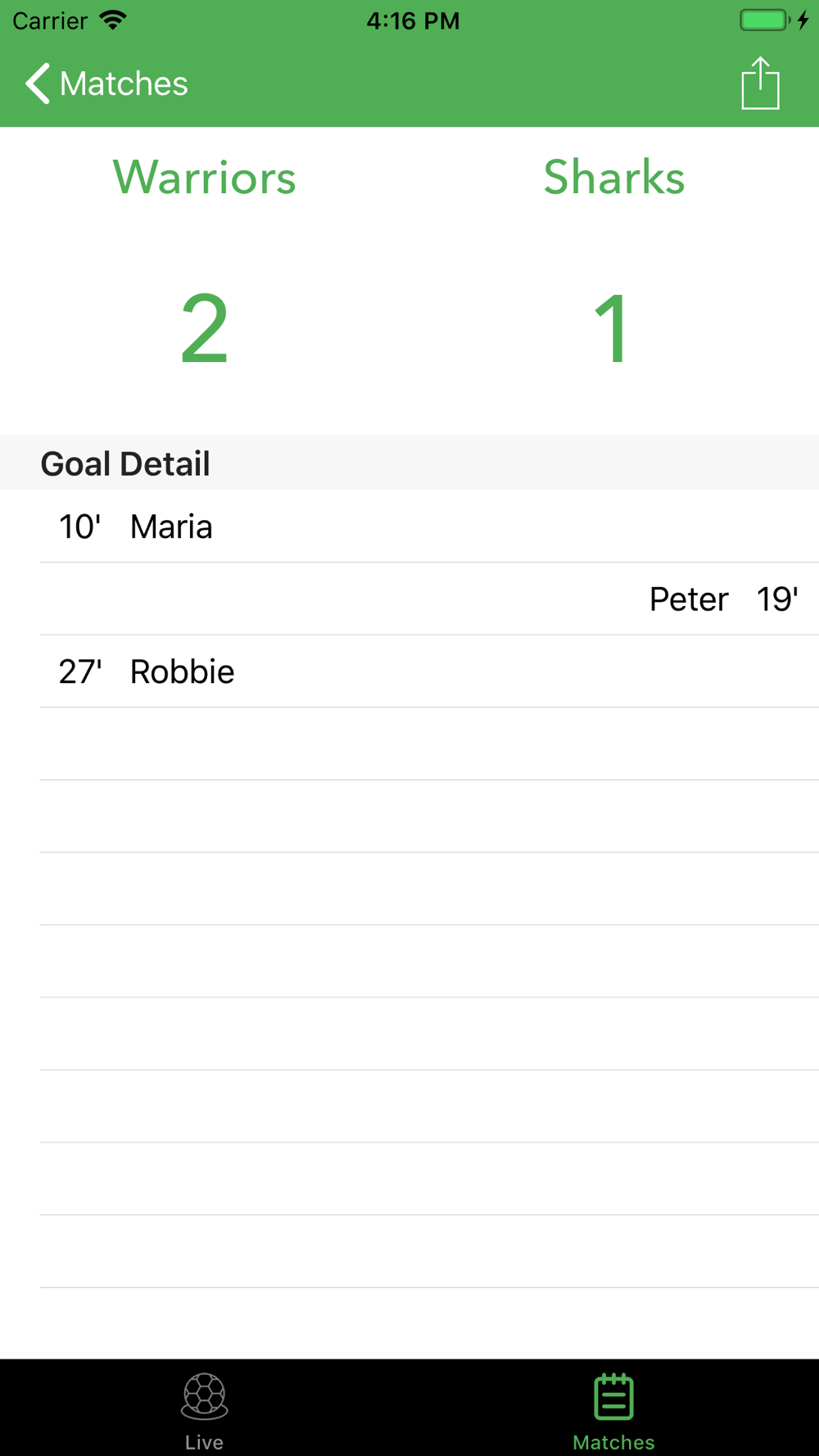Switch to the Matches tab label

[613, 1441]
